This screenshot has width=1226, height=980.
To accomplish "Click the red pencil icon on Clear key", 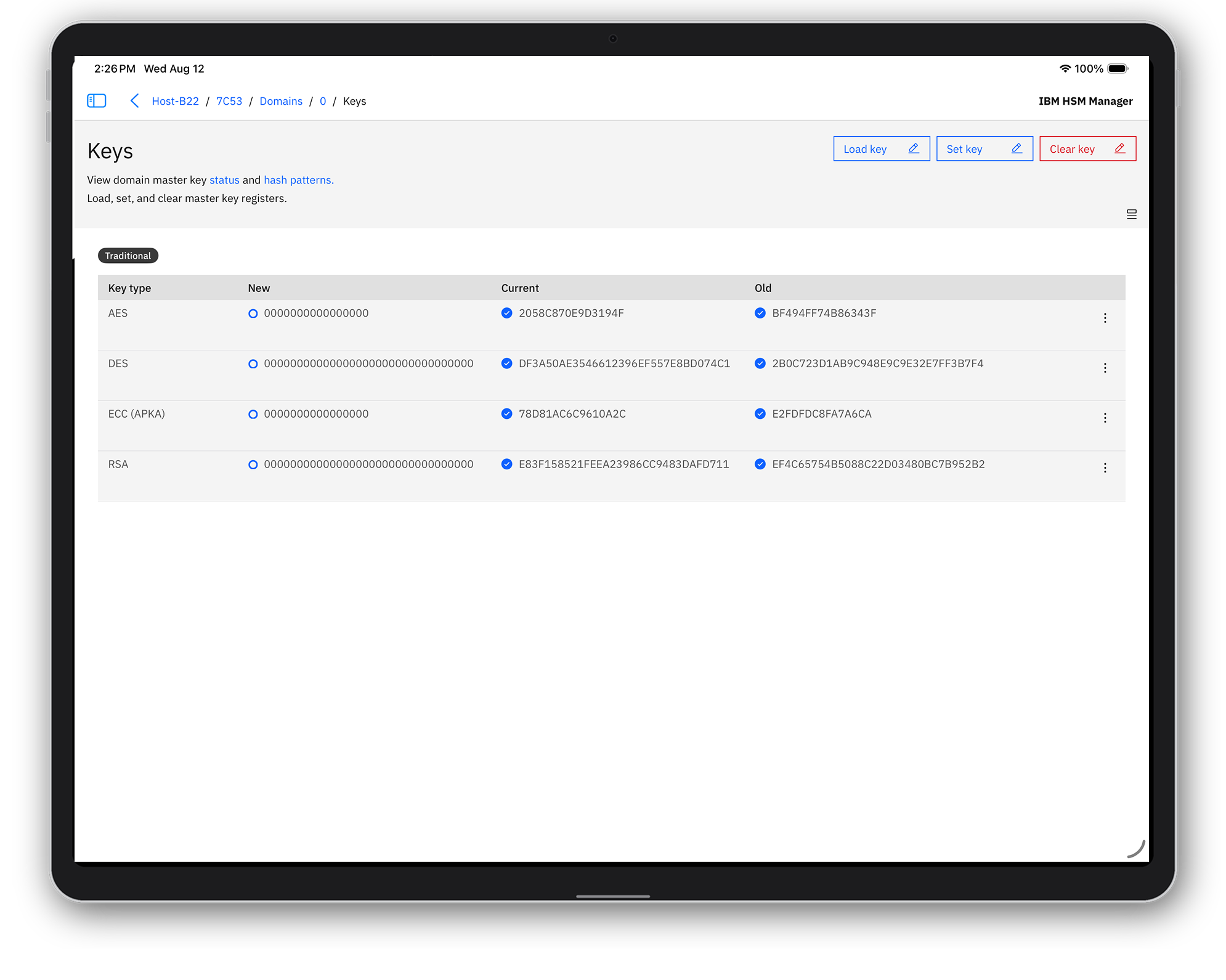I will point(1119,148).
